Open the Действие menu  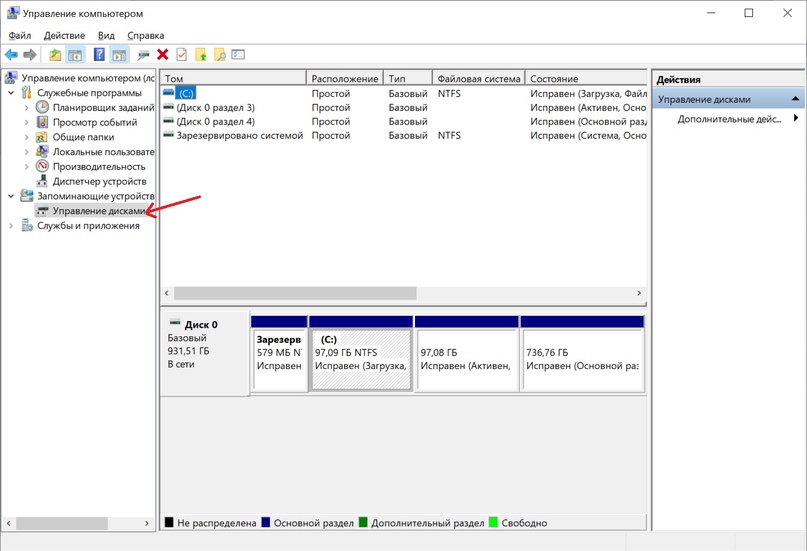pos(64,35)
